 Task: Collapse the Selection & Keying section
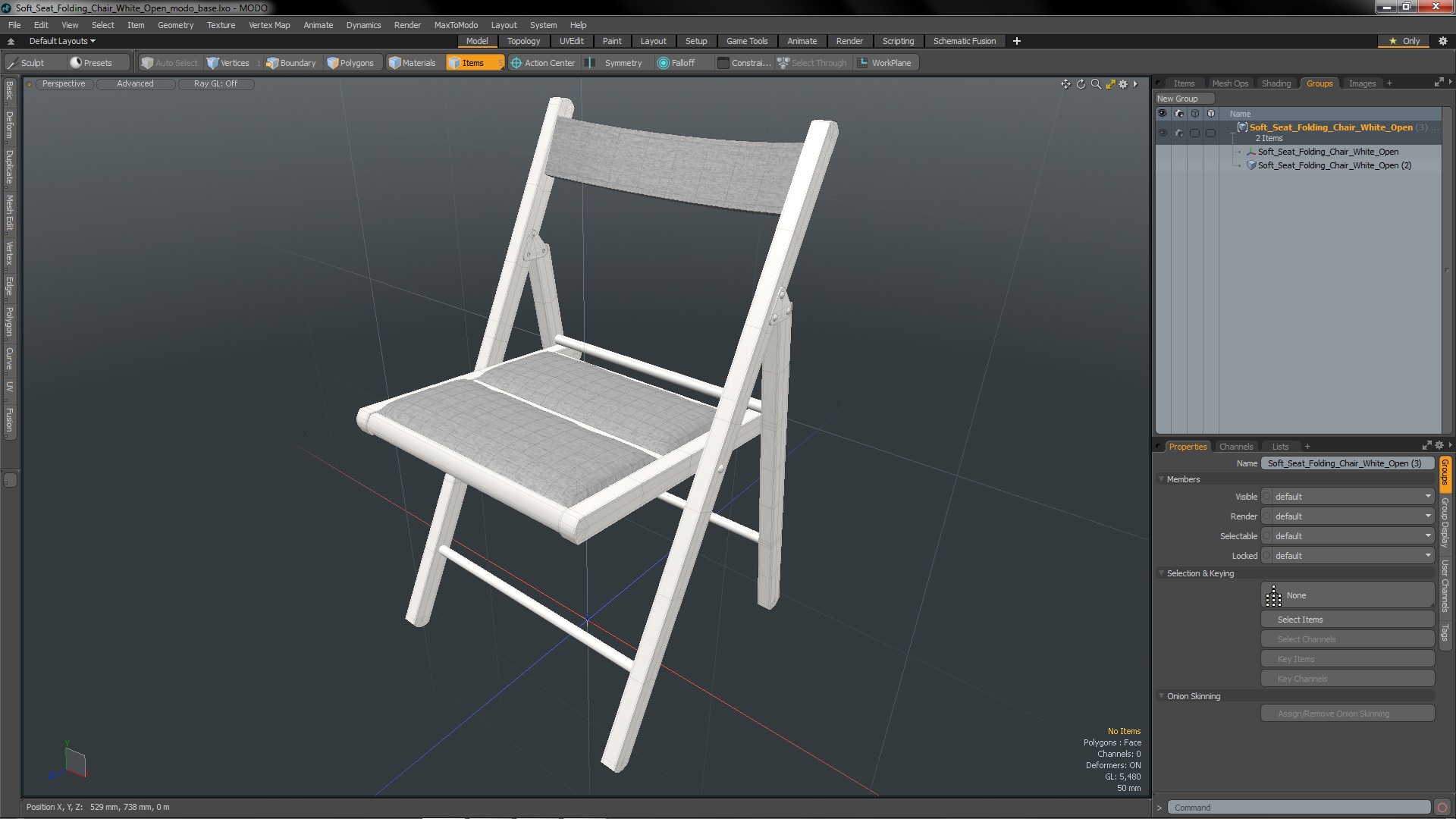coord(1162,573)
